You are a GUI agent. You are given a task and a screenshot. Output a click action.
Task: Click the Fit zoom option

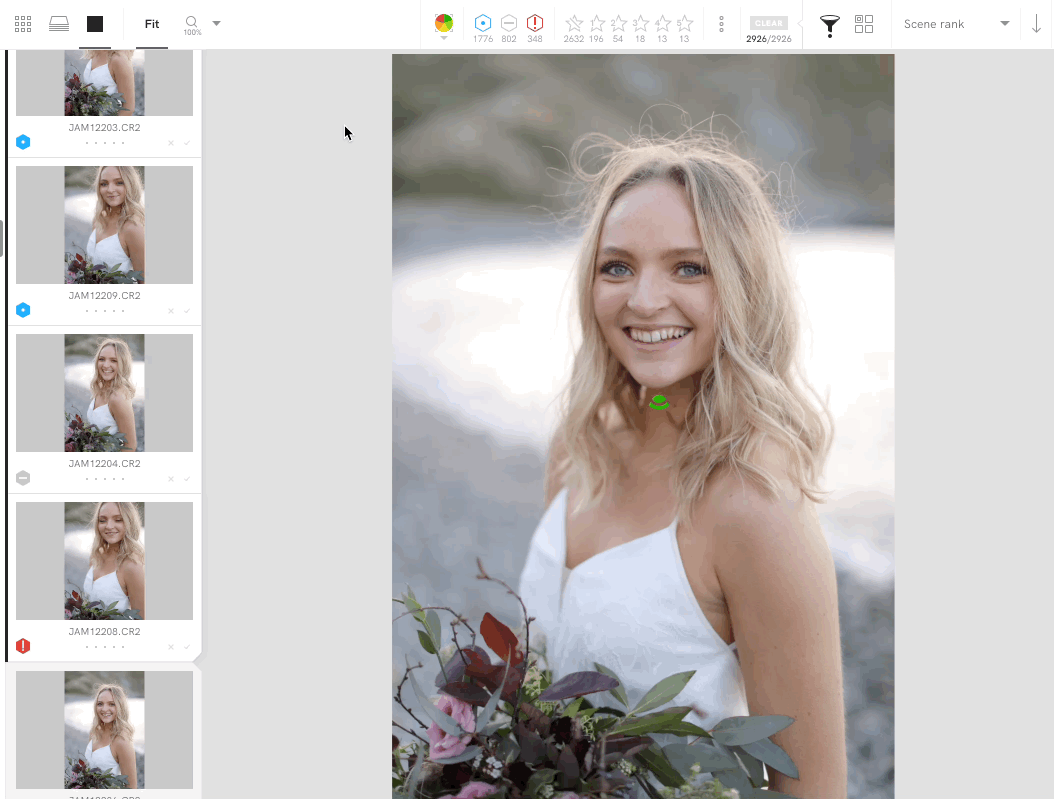pos(152,24)
